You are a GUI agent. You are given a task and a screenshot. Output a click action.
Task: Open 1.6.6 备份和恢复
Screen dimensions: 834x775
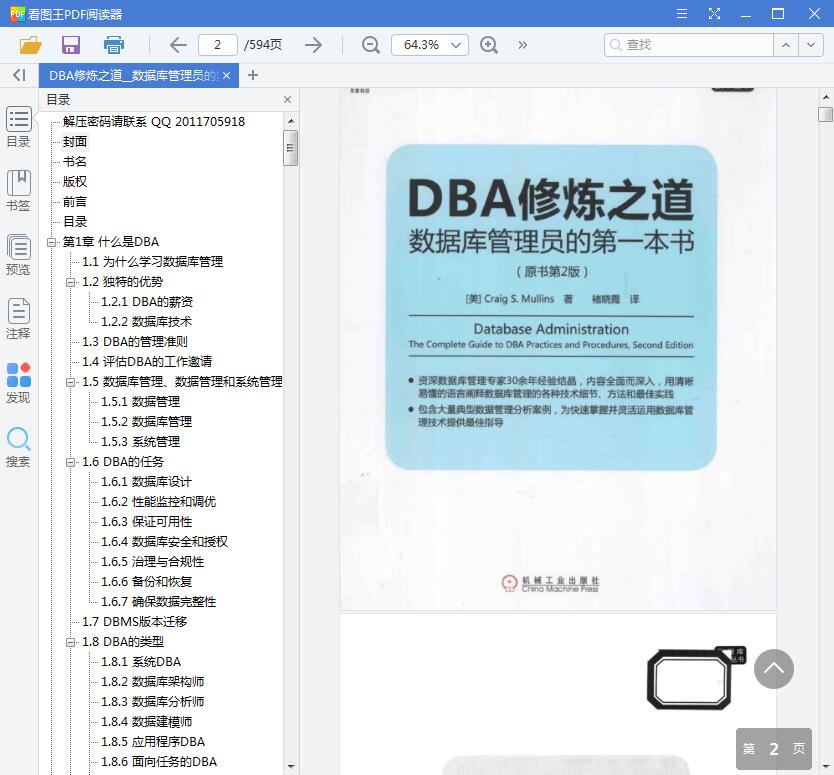pyautogui.click(x=147, y=582)
